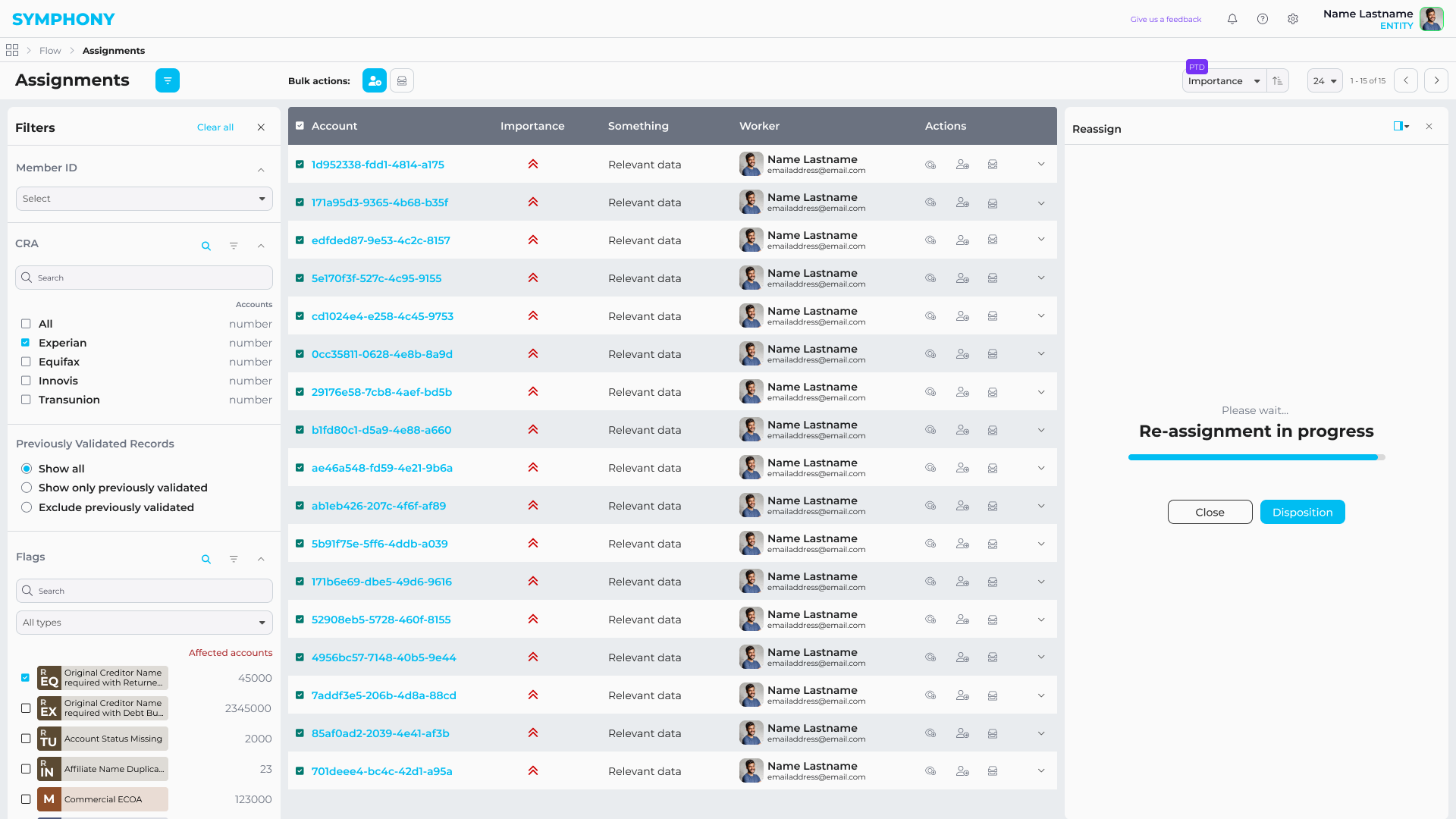
Task: Expand row 1d952338-fdd1-4814-a175 chevron
Action: tap(1041, 164)
